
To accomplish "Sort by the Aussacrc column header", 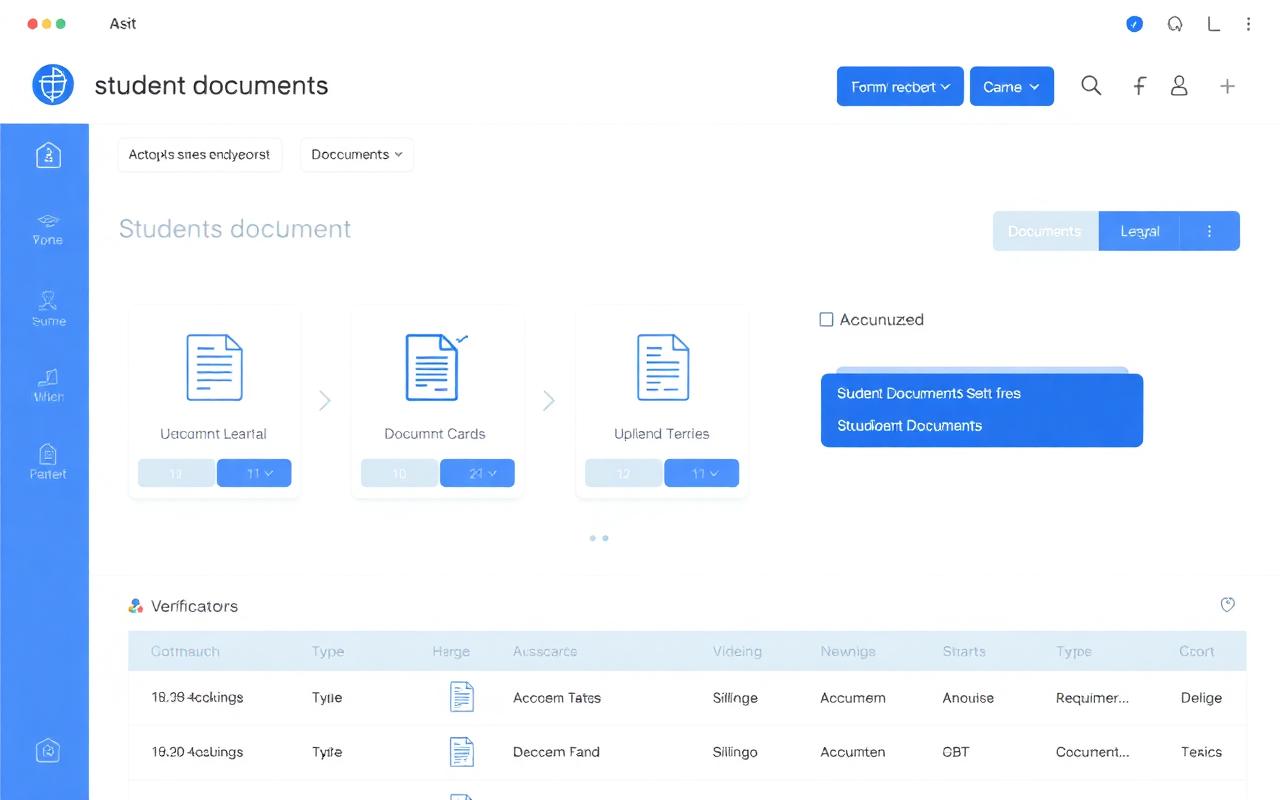I will click(545, 651).
